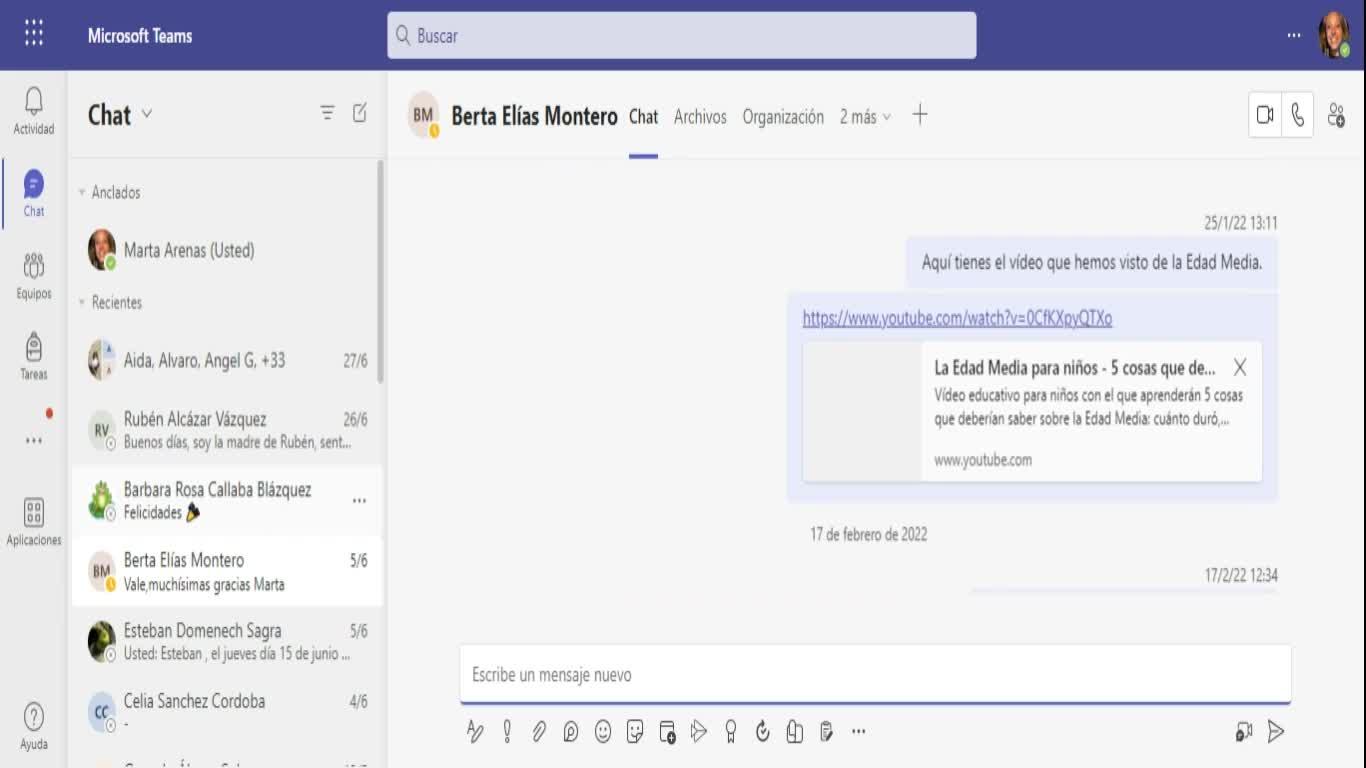Show more apps from the left rail ellipsis
1366x768 pixels.
(x=34, y=440)
